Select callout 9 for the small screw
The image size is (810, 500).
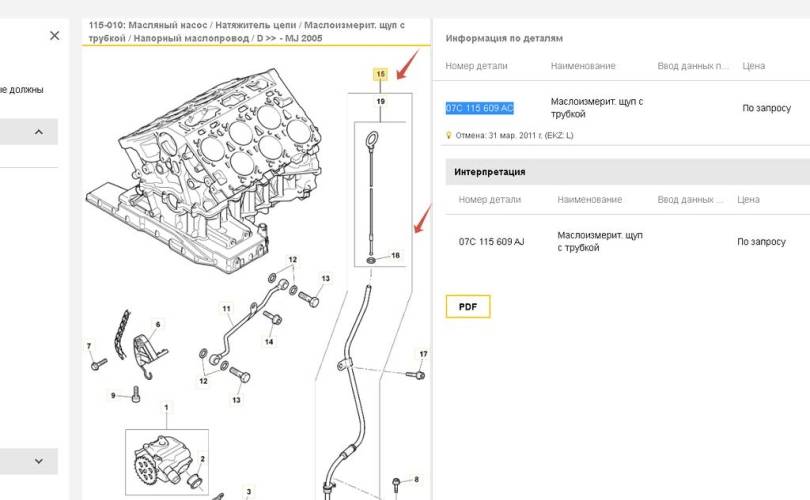[x=112, y=394]
